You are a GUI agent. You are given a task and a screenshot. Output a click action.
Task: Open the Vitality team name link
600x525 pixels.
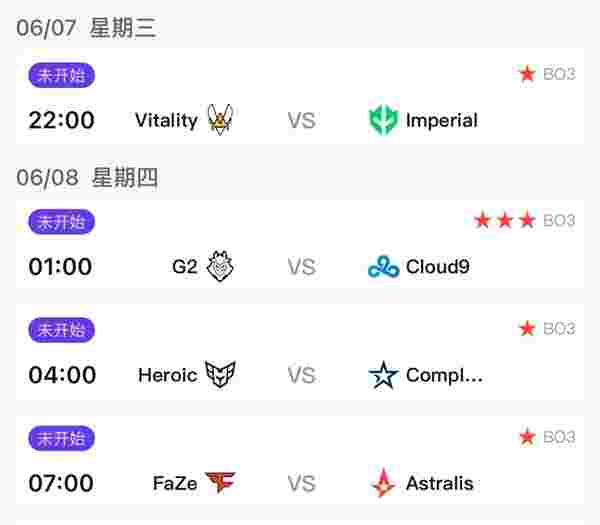click(166, 120)
